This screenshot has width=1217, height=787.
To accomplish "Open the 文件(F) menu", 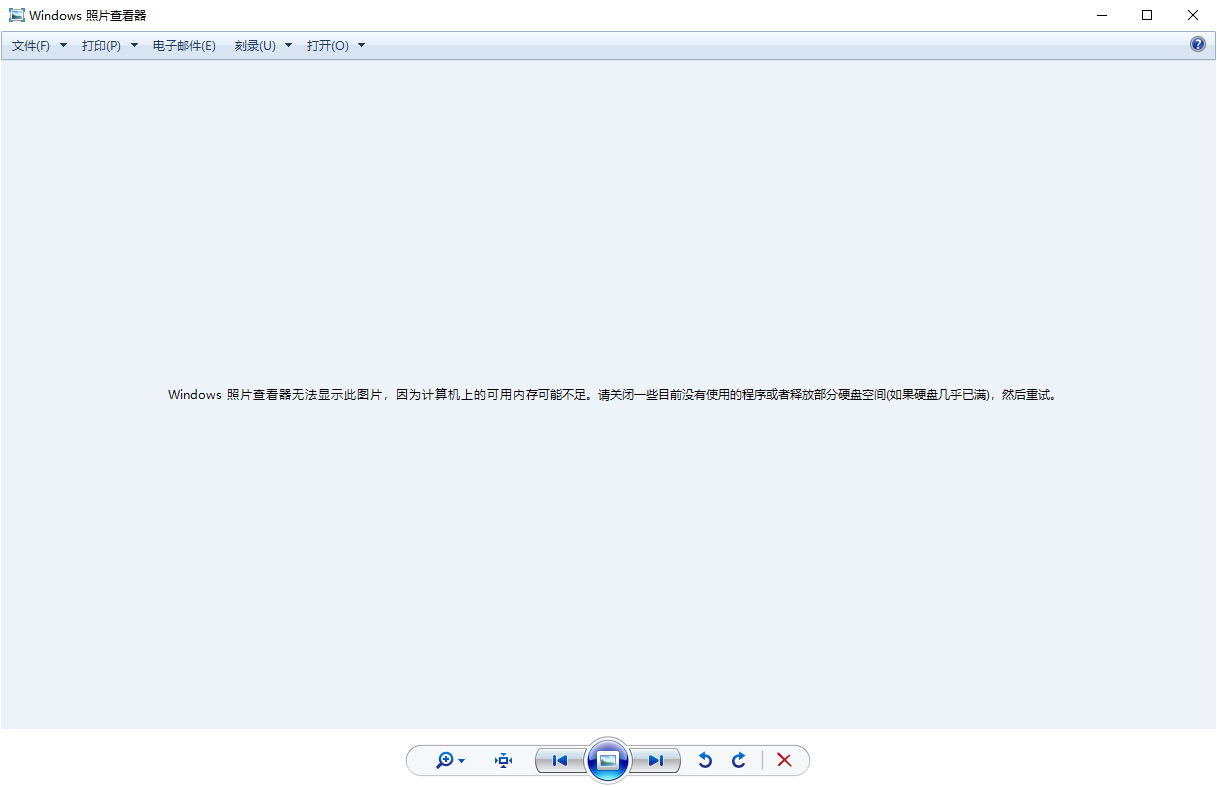I will [31, 46].
